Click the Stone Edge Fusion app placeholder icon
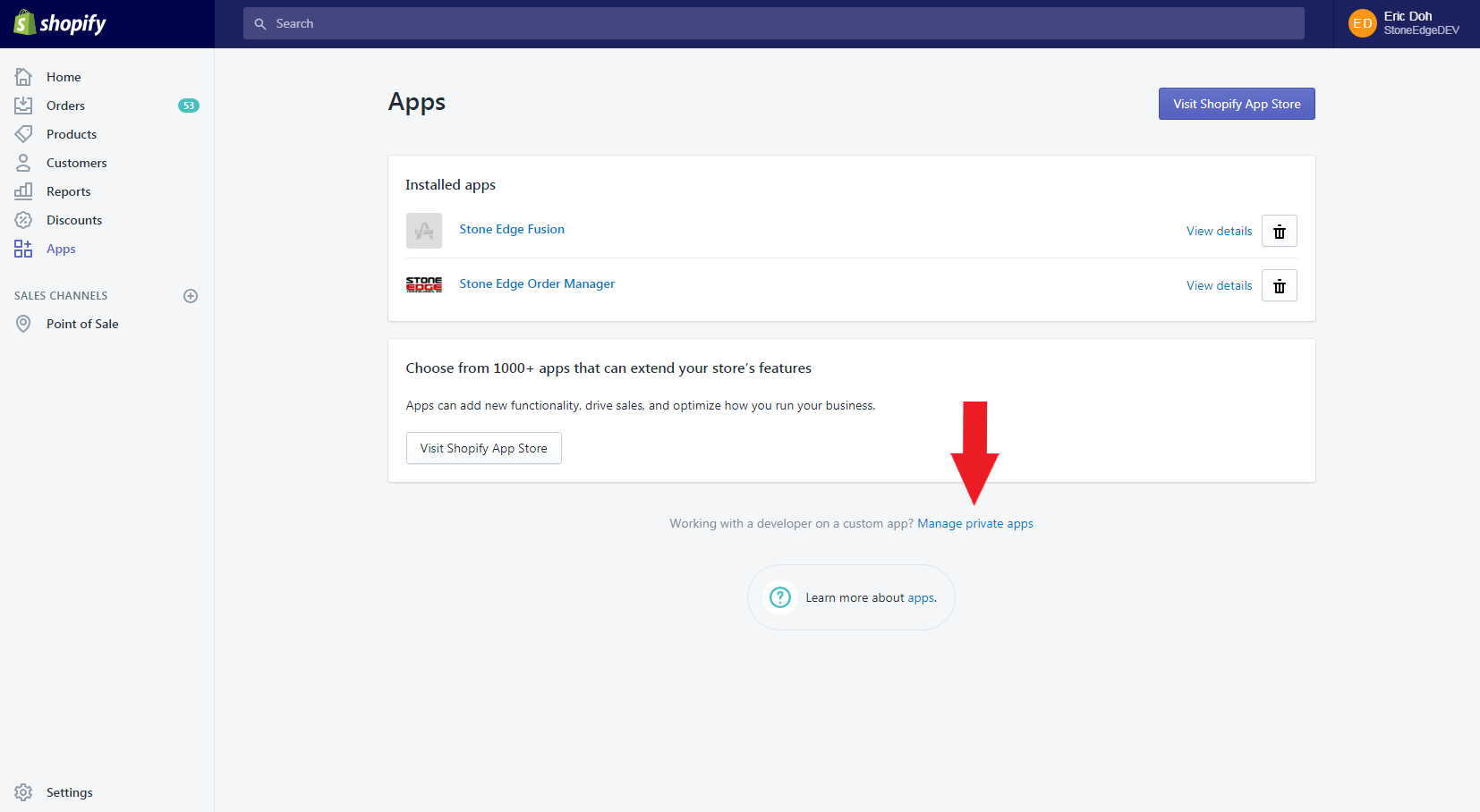Screen dimensions: 1480x812 pos(424,231)
